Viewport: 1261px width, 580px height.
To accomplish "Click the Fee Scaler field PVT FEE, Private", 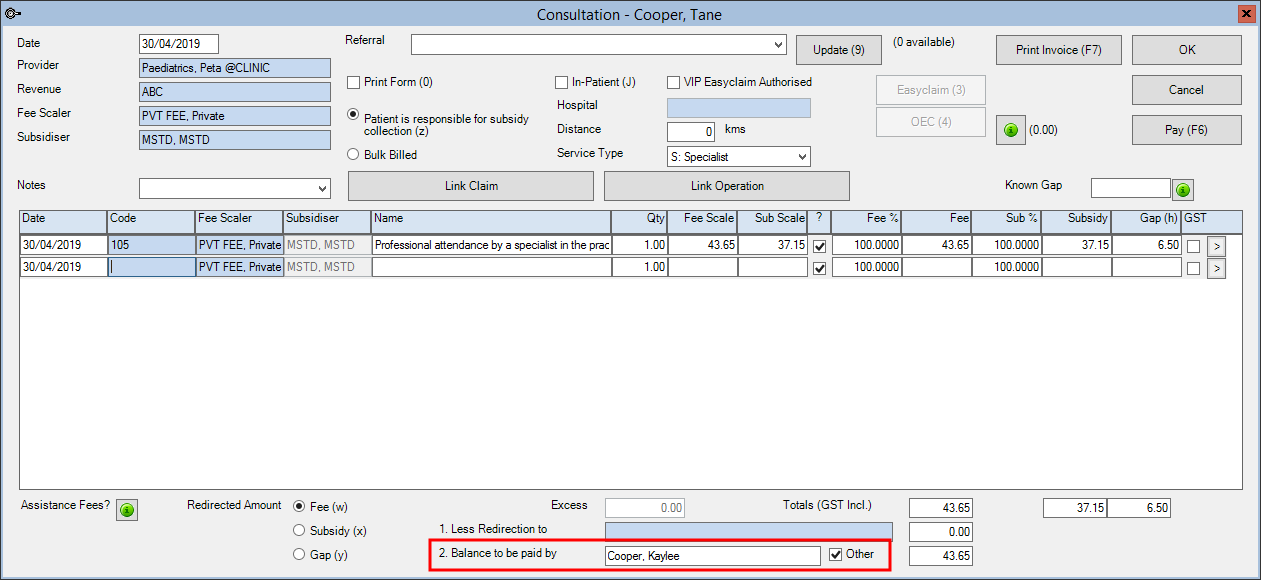I will 235,116.
